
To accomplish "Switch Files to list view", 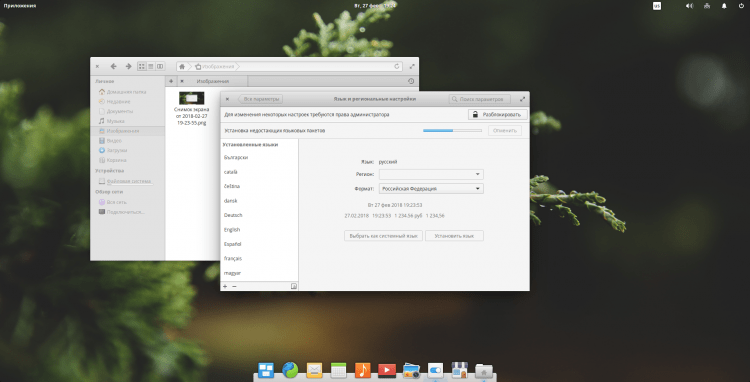I will (x=151, y=66).
